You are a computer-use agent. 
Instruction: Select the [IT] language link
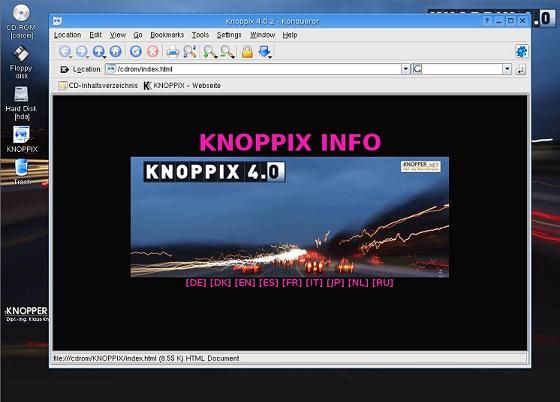coord(314,283)
